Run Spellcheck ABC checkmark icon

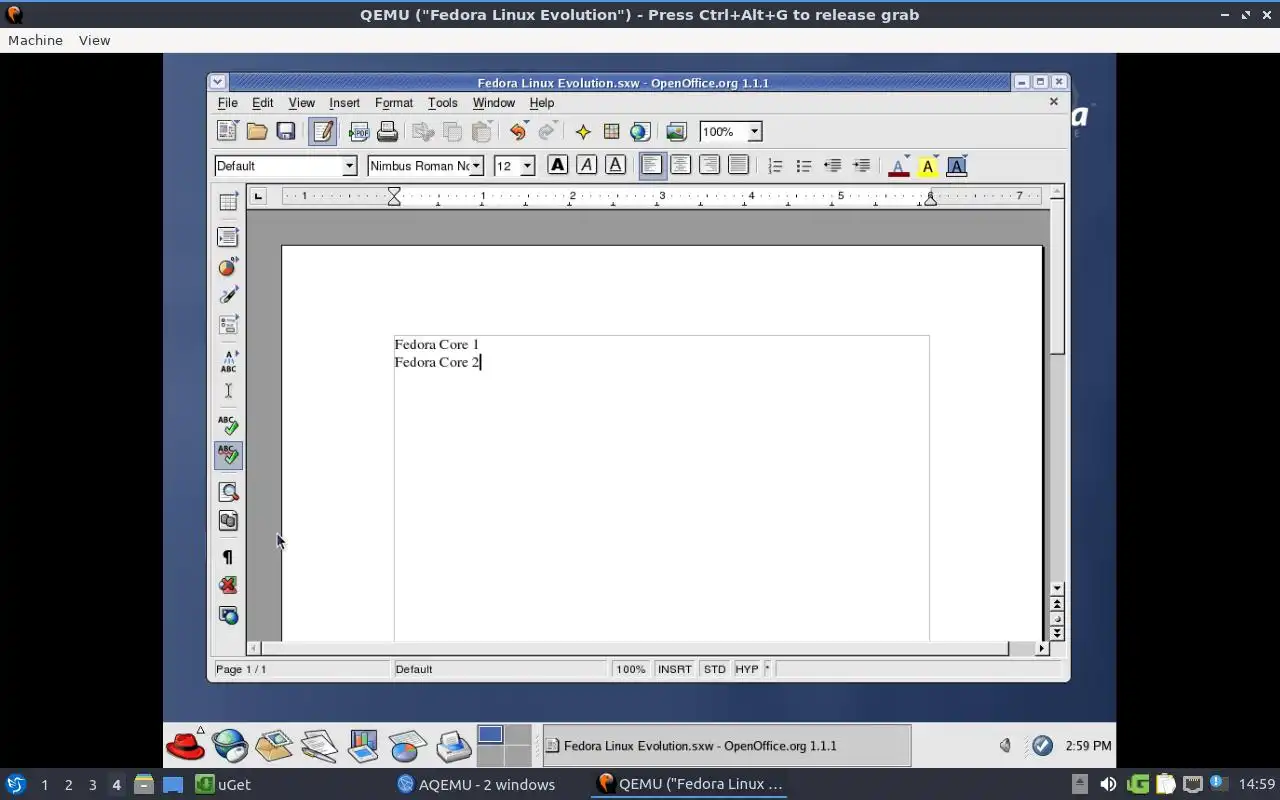pos(228,426)
